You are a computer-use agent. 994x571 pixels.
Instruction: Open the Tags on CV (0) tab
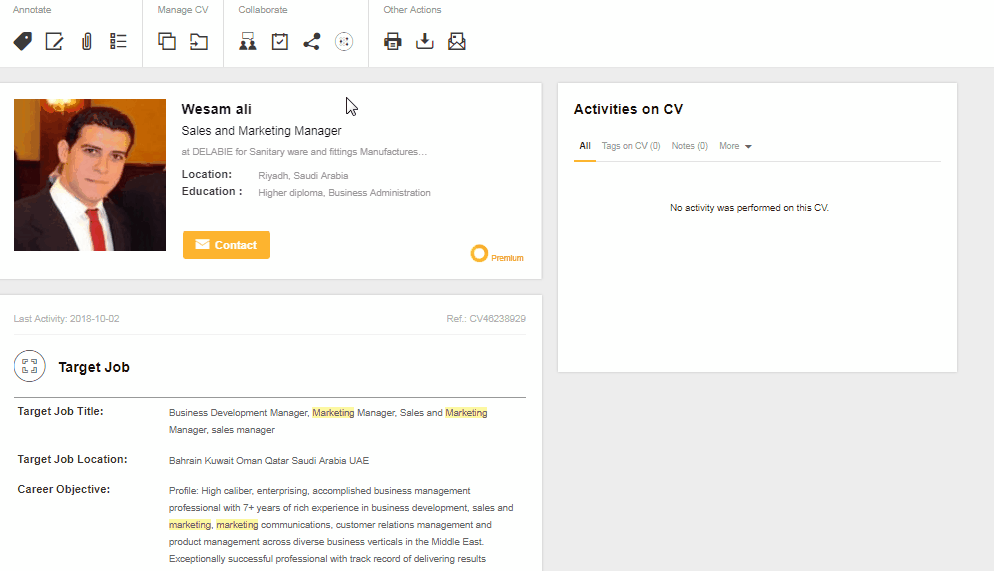coord(631,146)
